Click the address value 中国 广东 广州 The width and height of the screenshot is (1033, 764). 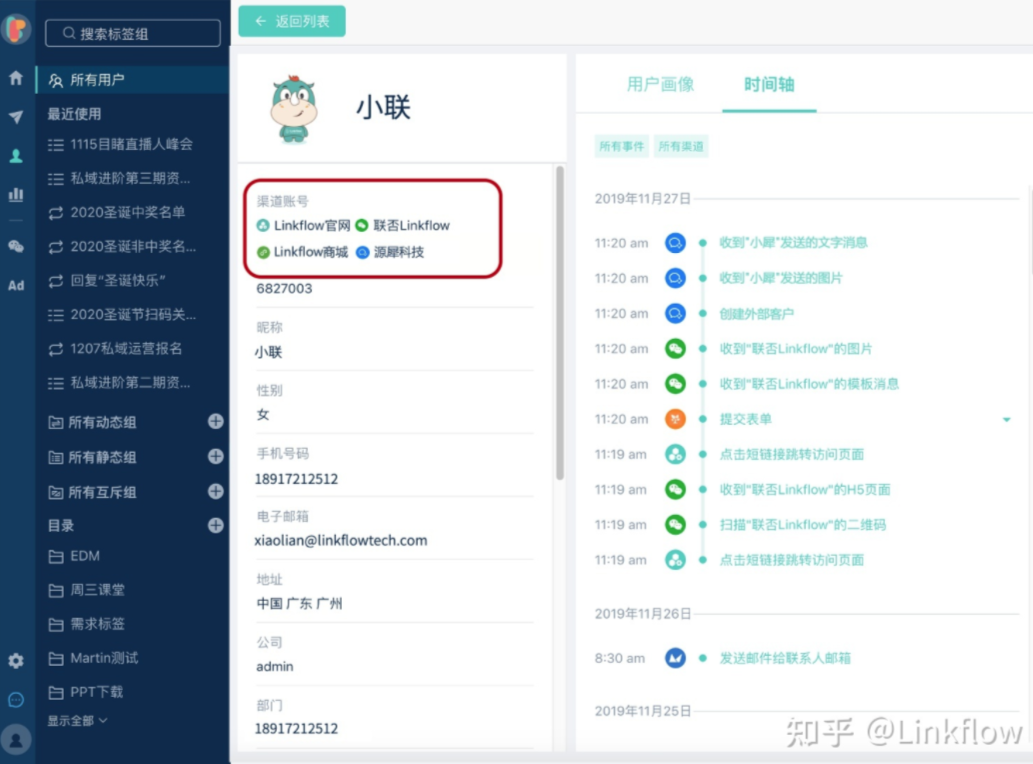coord(299,603)
